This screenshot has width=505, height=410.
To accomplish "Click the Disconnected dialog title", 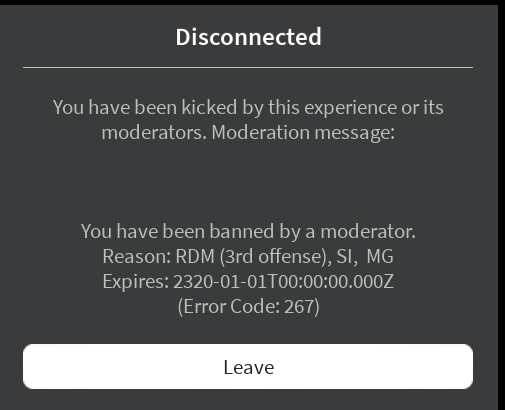I will [248, 37].
